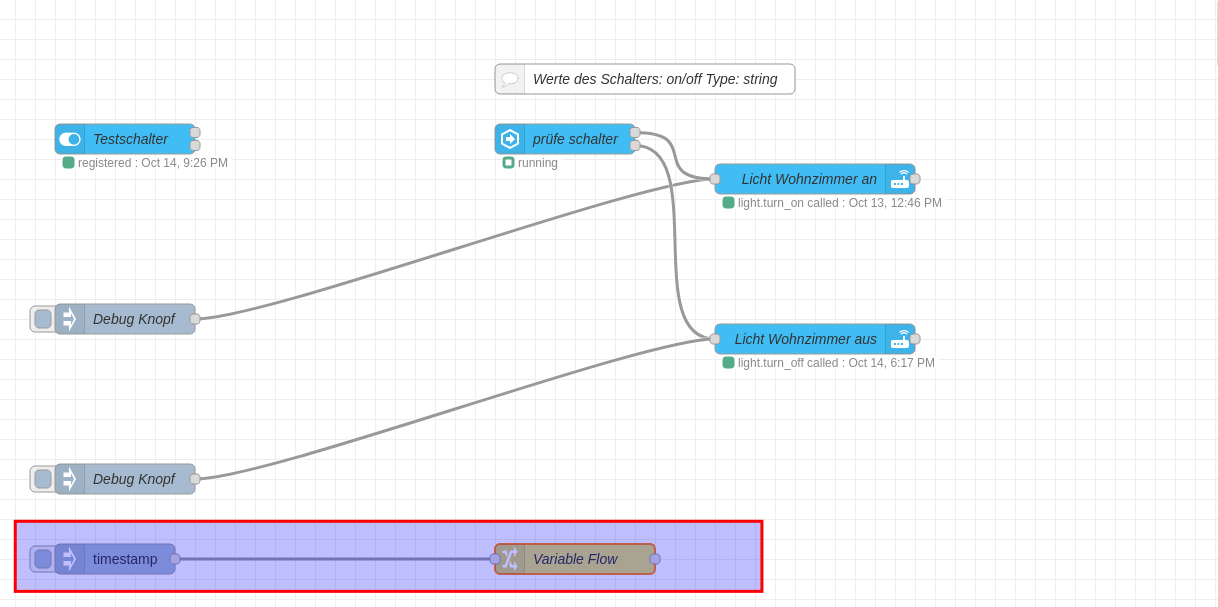
Task: Click the speech bubble icon on the comment node
Action: [510, 79]
